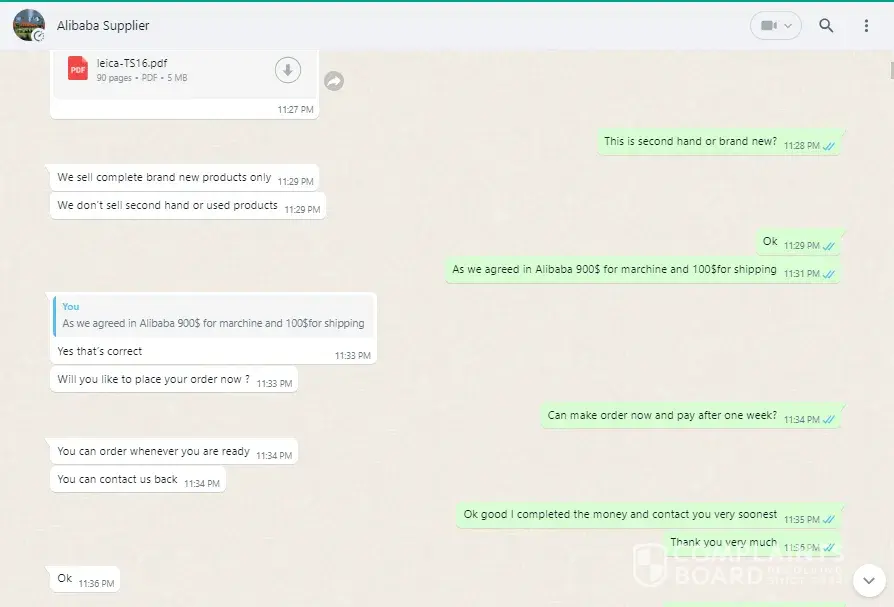Select message 'You can contact us back'
The image size is (894, 607).
[137, 479]
